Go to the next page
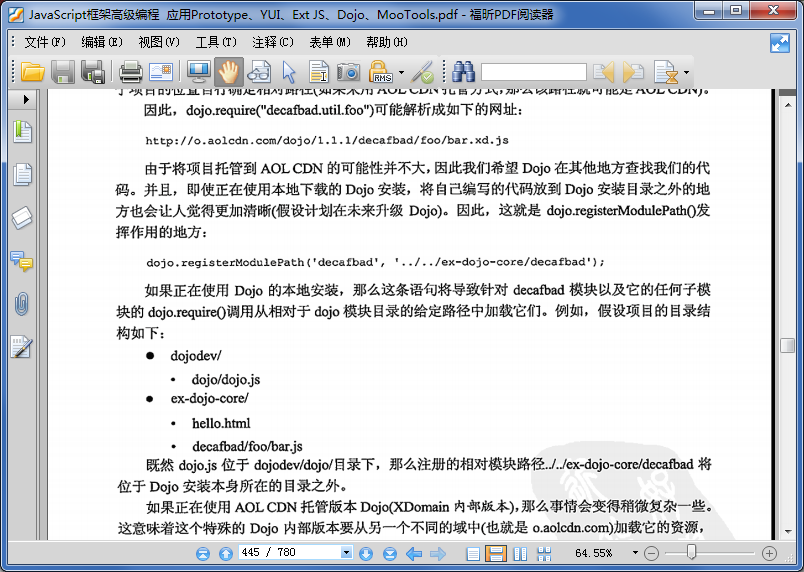This screenshot has width=804, height=572. coord(366,554)
